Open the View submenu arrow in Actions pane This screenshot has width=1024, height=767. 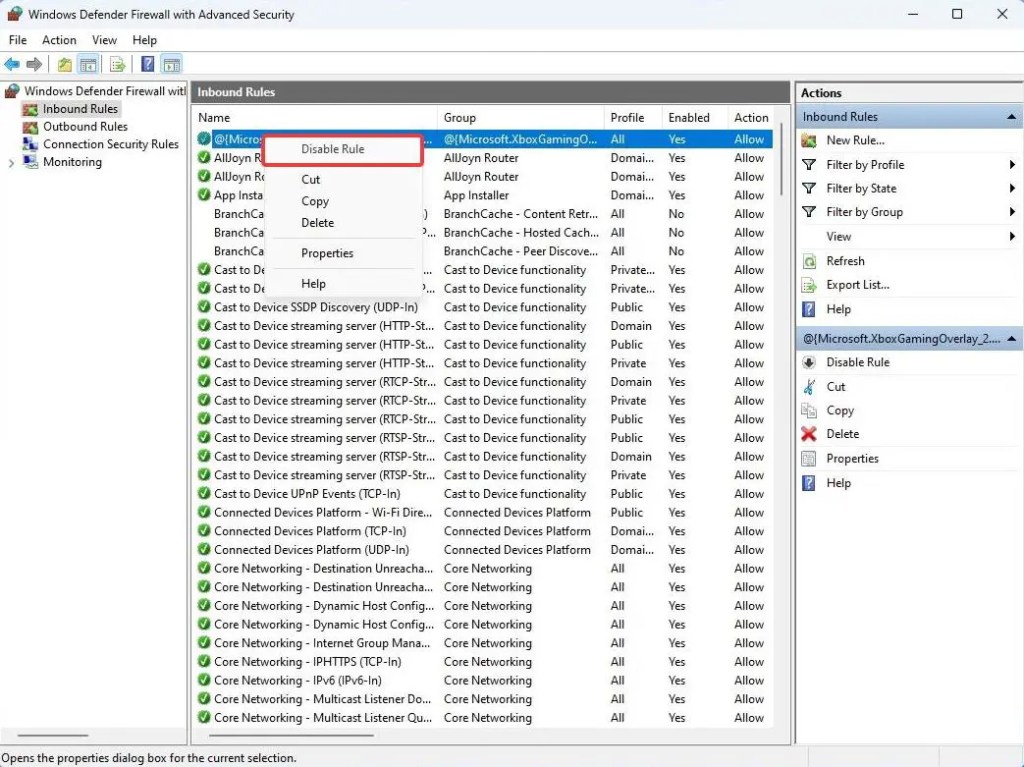coord(1012,237)
